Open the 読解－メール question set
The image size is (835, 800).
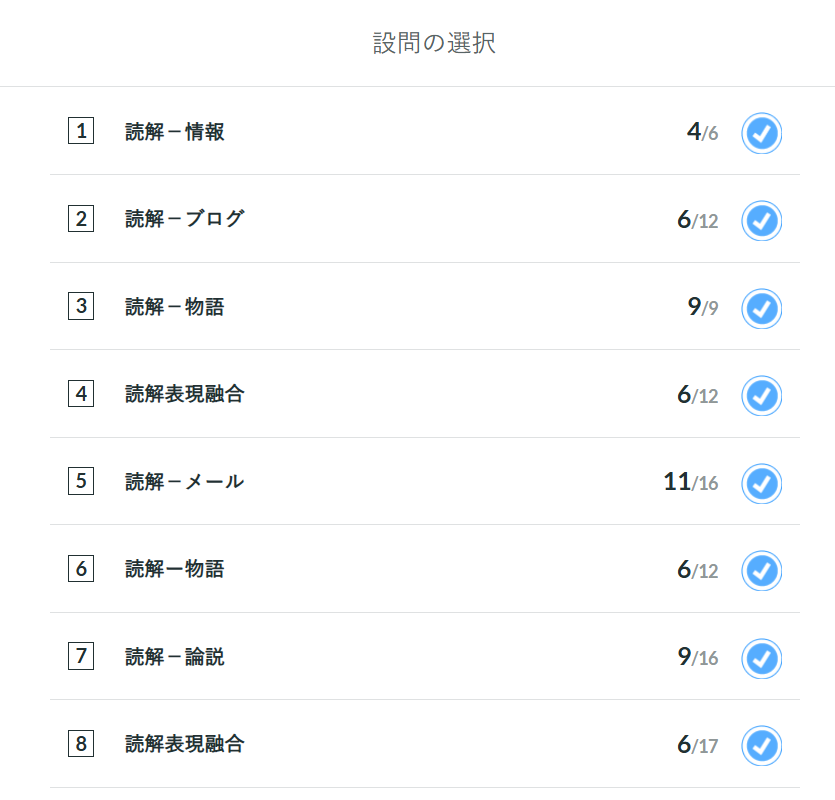click(x=184, y=482)
